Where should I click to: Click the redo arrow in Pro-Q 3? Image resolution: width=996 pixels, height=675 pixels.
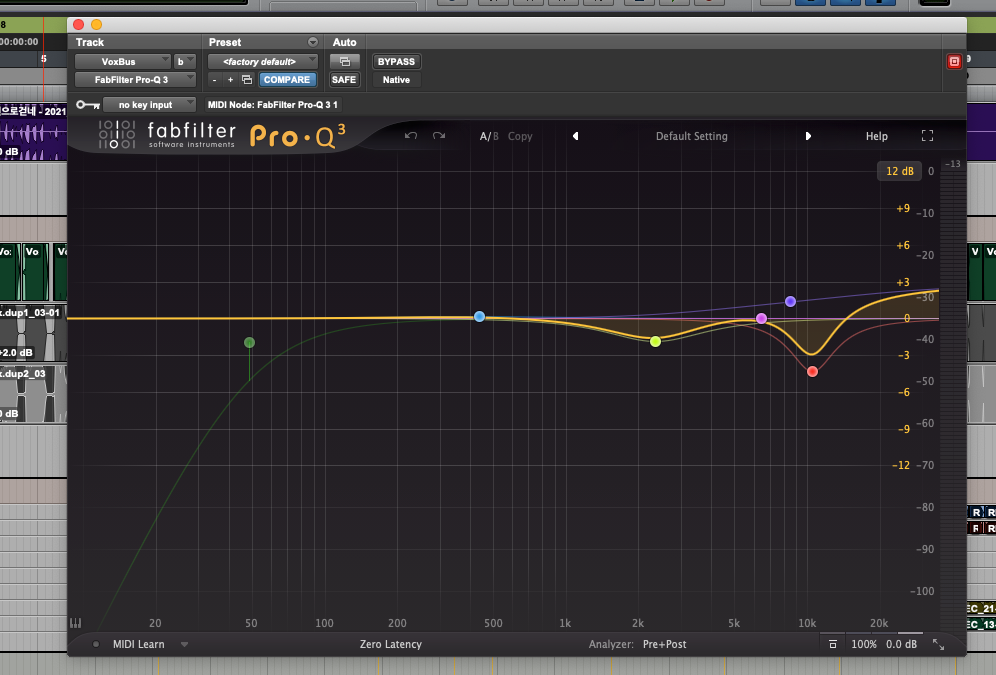click(x=439, y=136)
